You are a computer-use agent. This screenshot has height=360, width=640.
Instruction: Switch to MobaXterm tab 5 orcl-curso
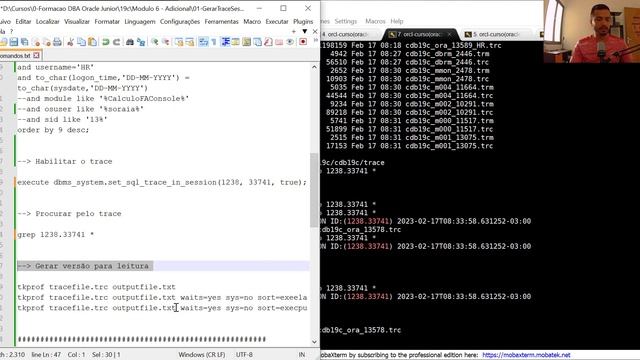click(496, 34)
